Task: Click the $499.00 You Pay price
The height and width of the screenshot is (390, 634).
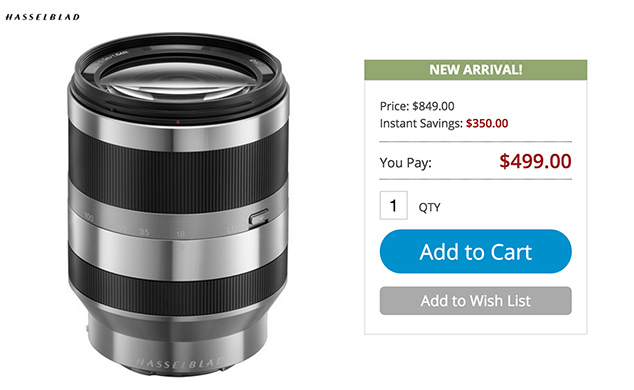Action: click(x=535, y=161)
